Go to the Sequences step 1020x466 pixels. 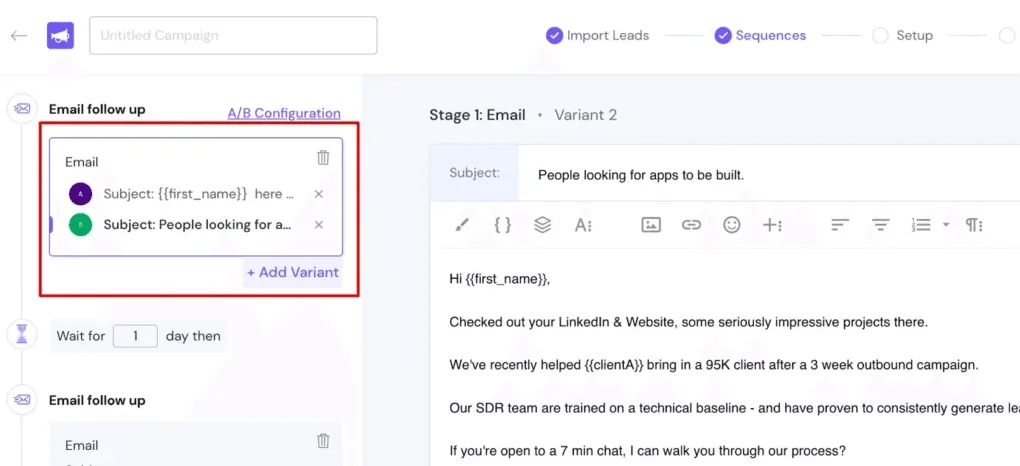770,35
